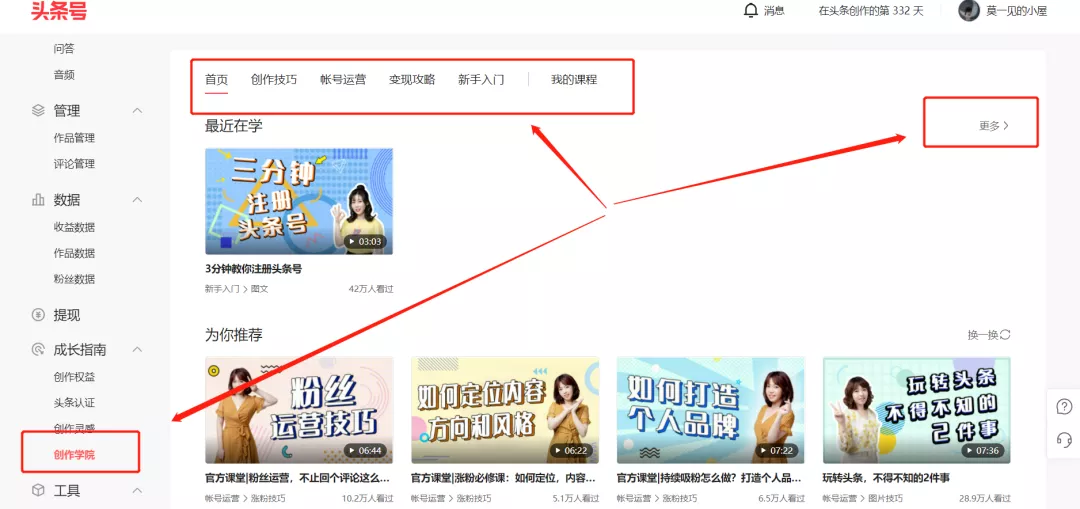Click 28.9万人看过 view count
This screenshot has height=509, width=1080.
(985, 498)
